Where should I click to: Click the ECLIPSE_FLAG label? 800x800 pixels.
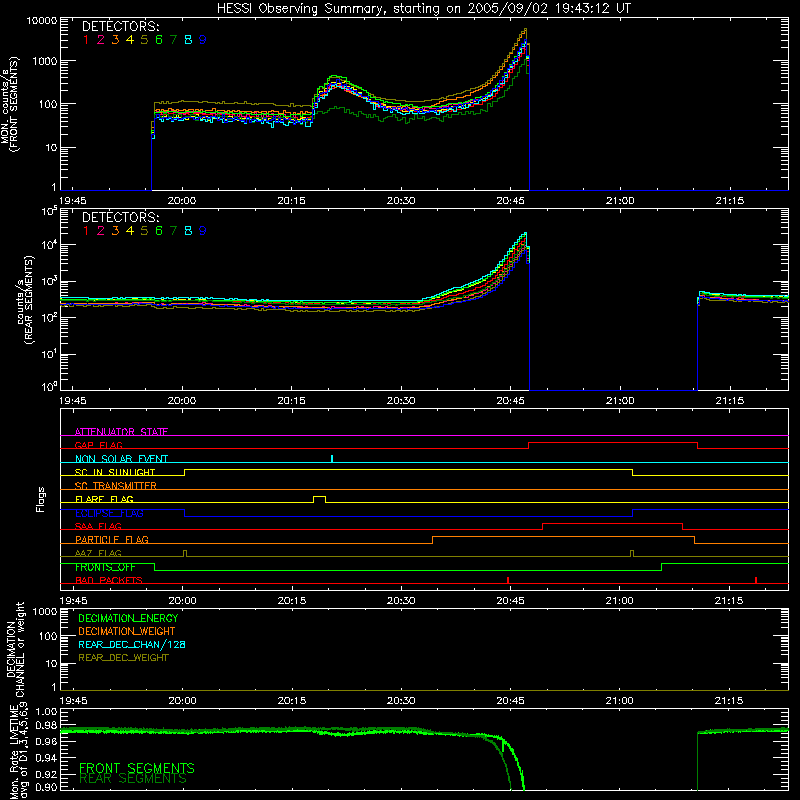(x=109, y=513)
